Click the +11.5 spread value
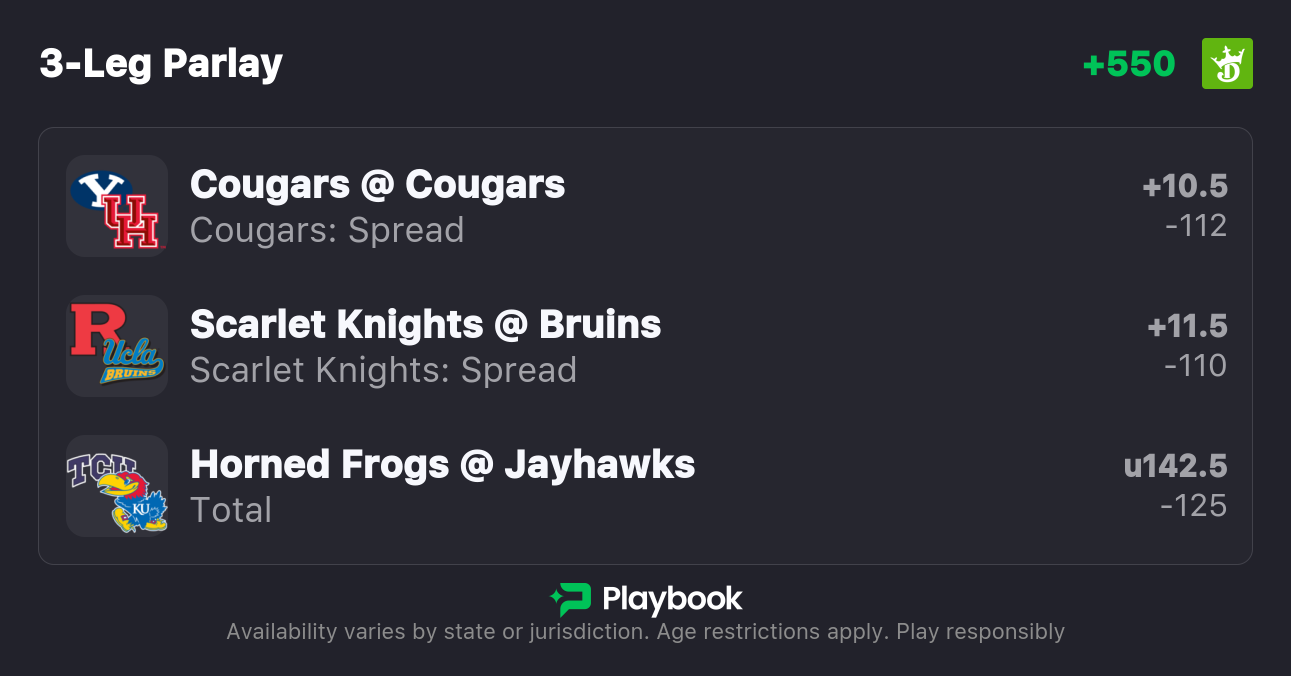 point(1187,326)
